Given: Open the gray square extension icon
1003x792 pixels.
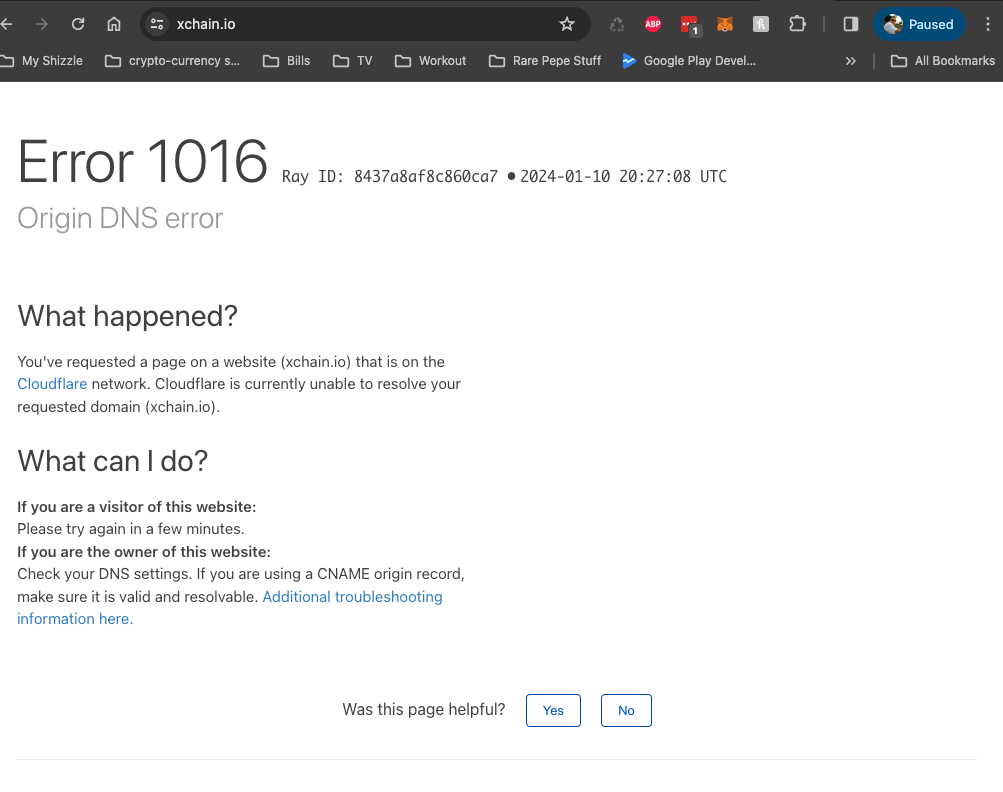Looking at the screenshot, I should tap(761, 24).
